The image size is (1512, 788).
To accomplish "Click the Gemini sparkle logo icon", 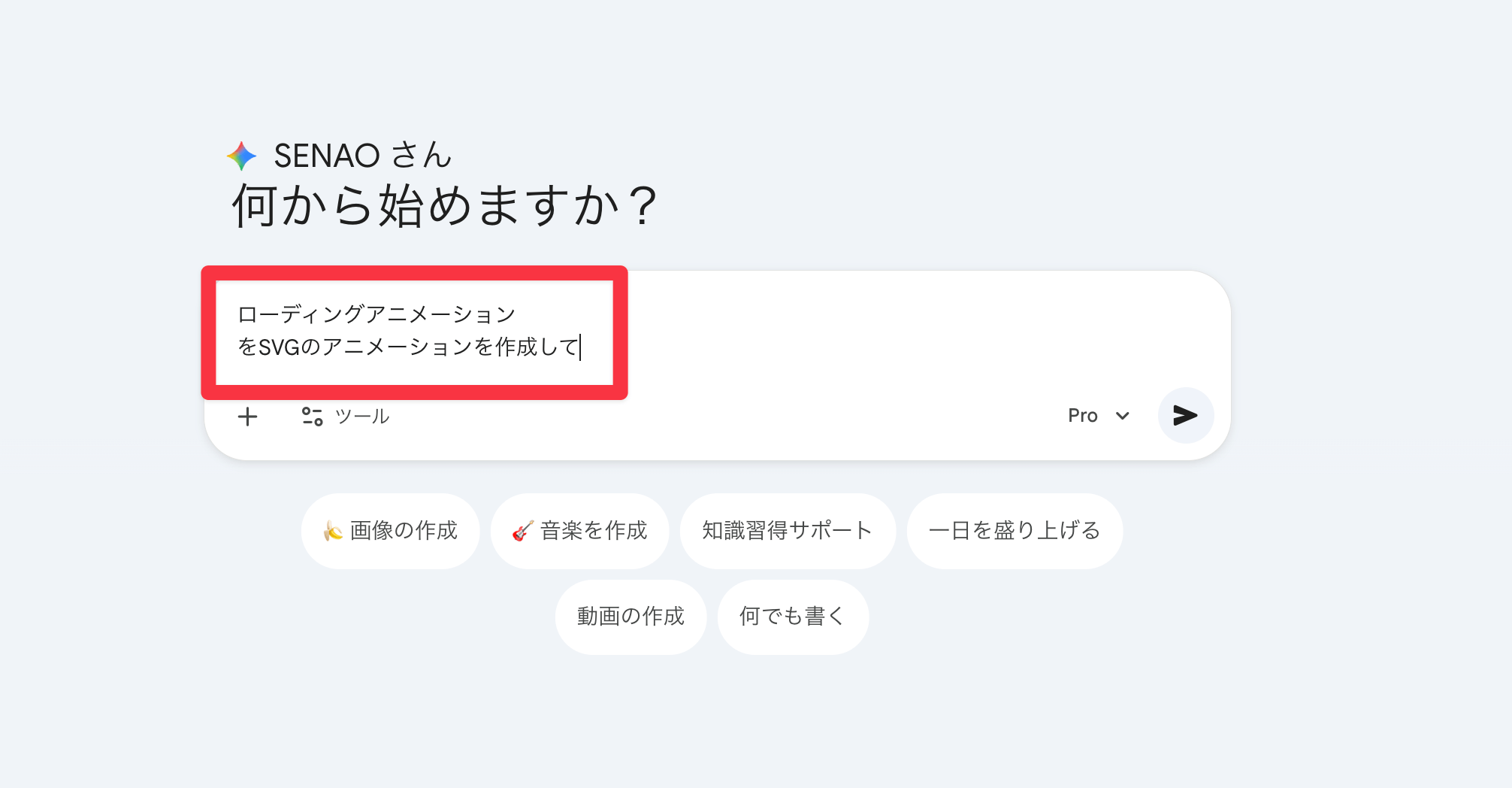I will click(241, 156).
